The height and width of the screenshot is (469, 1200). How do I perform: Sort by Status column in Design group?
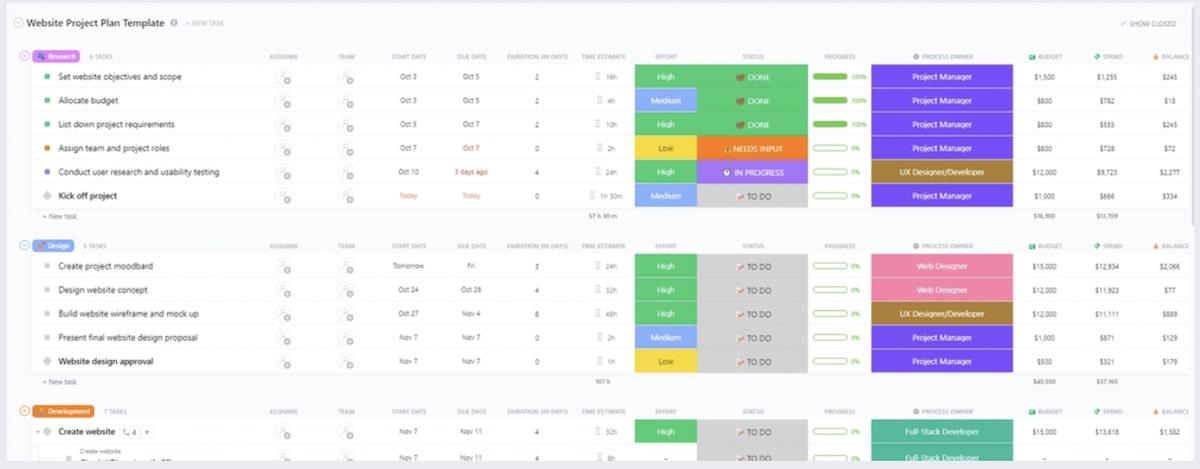[x=753, y=246]
